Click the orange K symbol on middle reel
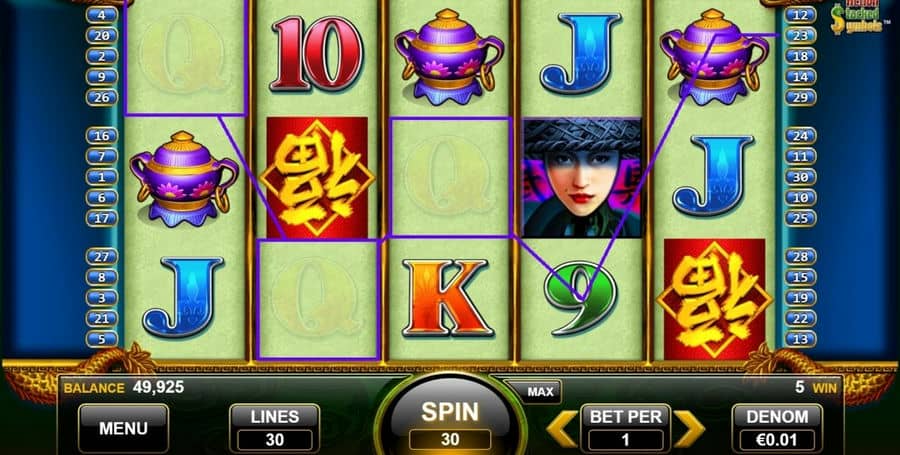 click(x=448, y=297)
